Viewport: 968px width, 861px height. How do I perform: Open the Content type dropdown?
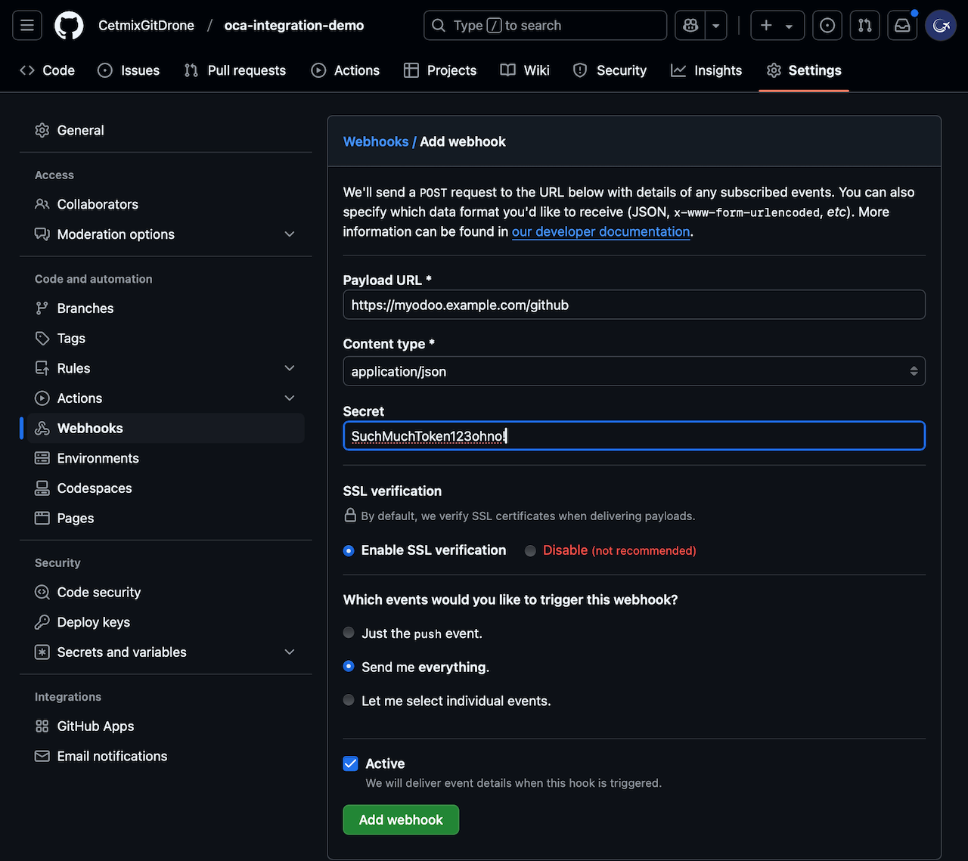click(633, 371)
